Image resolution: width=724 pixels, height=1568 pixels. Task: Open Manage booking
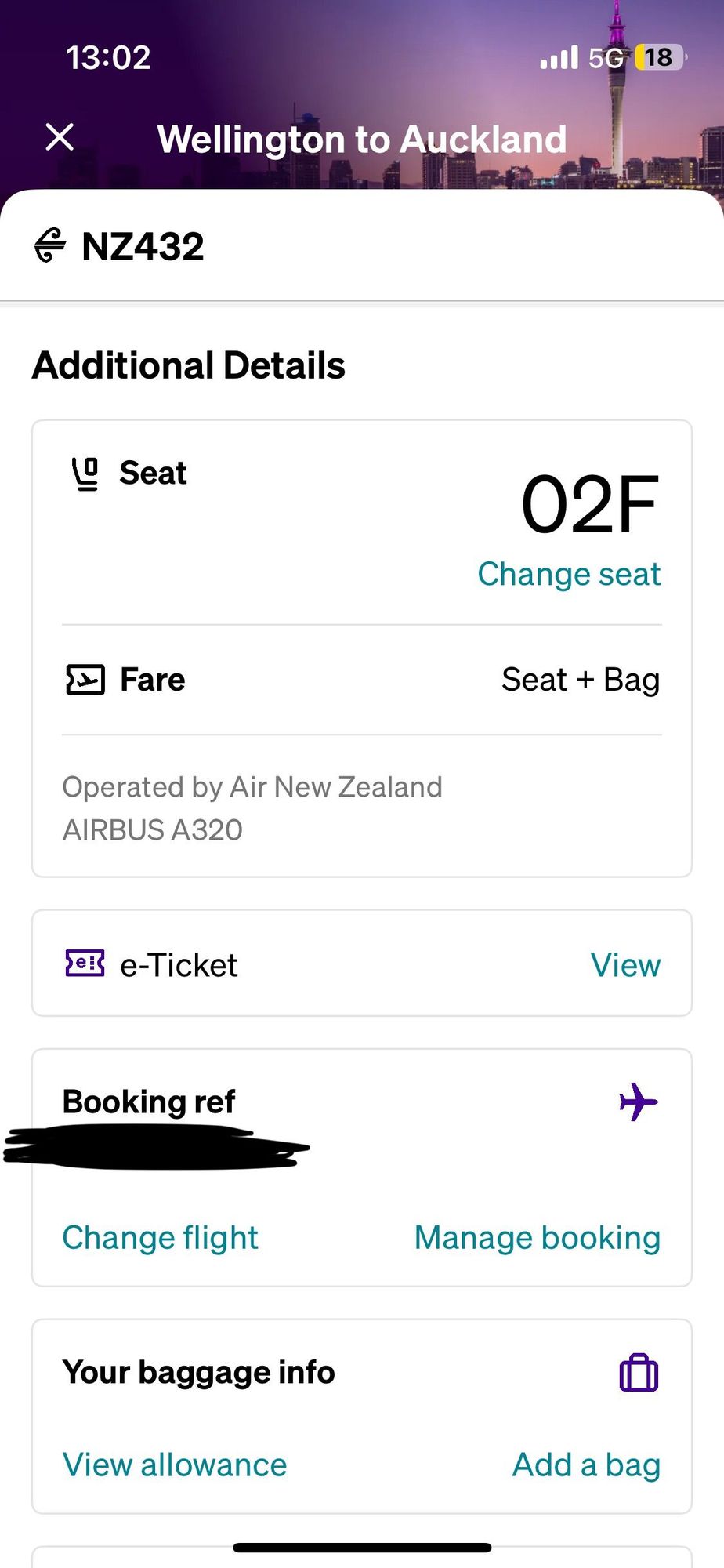click(538, 1238)
